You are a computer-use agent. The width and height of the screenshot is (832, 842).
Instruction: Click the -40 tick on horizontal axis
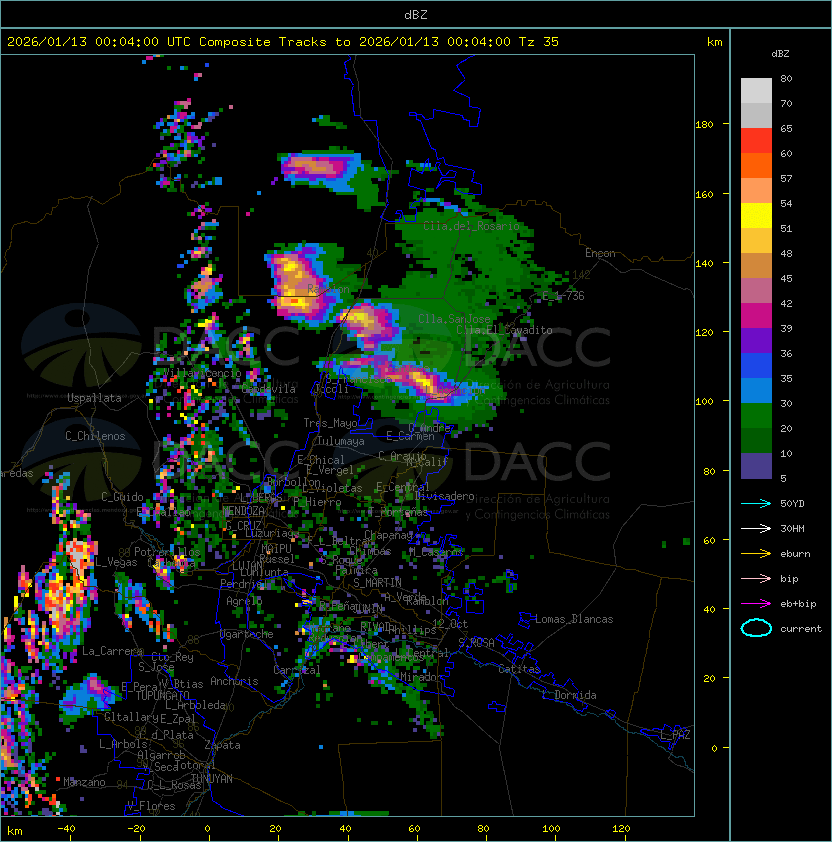(66, 829)
